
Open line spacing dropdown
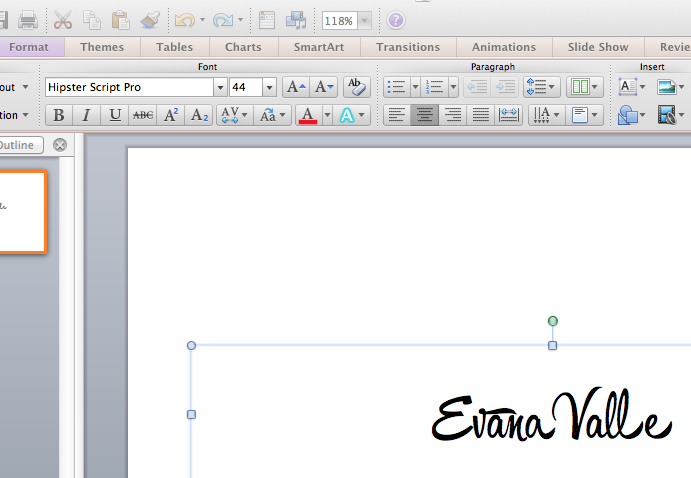pos(542,87)
